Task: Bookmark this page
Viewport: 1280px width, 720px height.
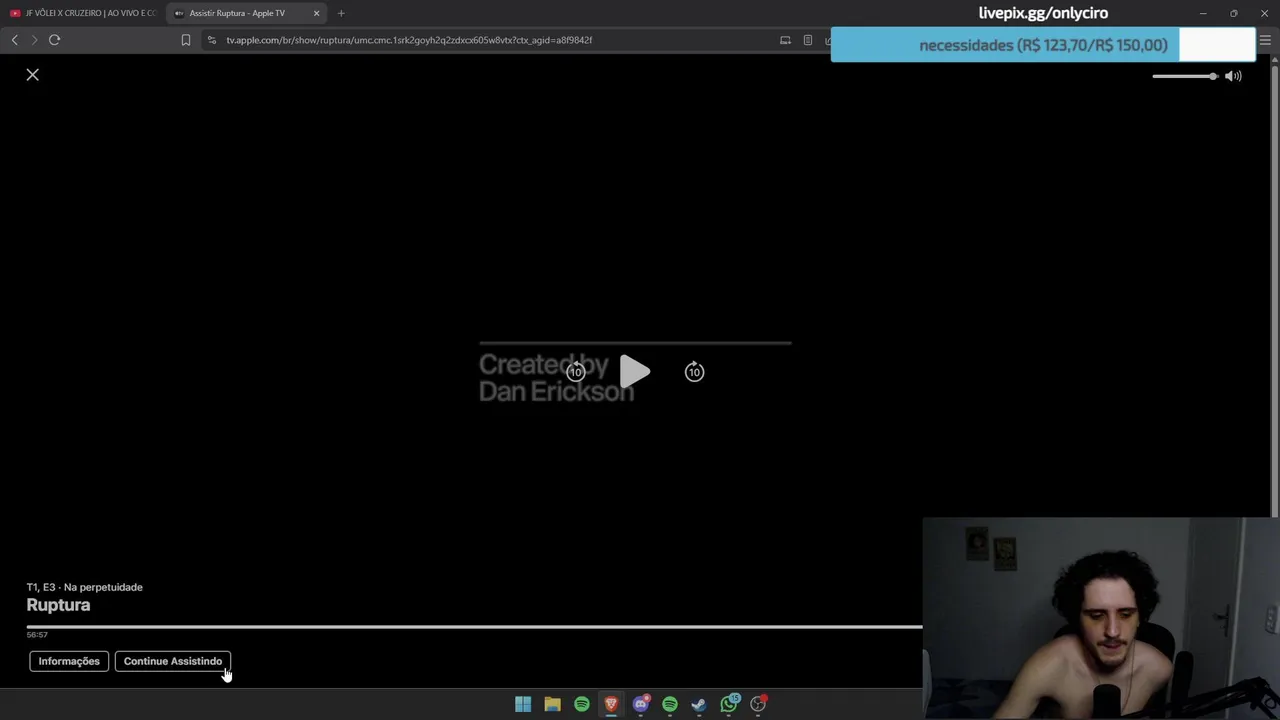Action: coord(185,40)
